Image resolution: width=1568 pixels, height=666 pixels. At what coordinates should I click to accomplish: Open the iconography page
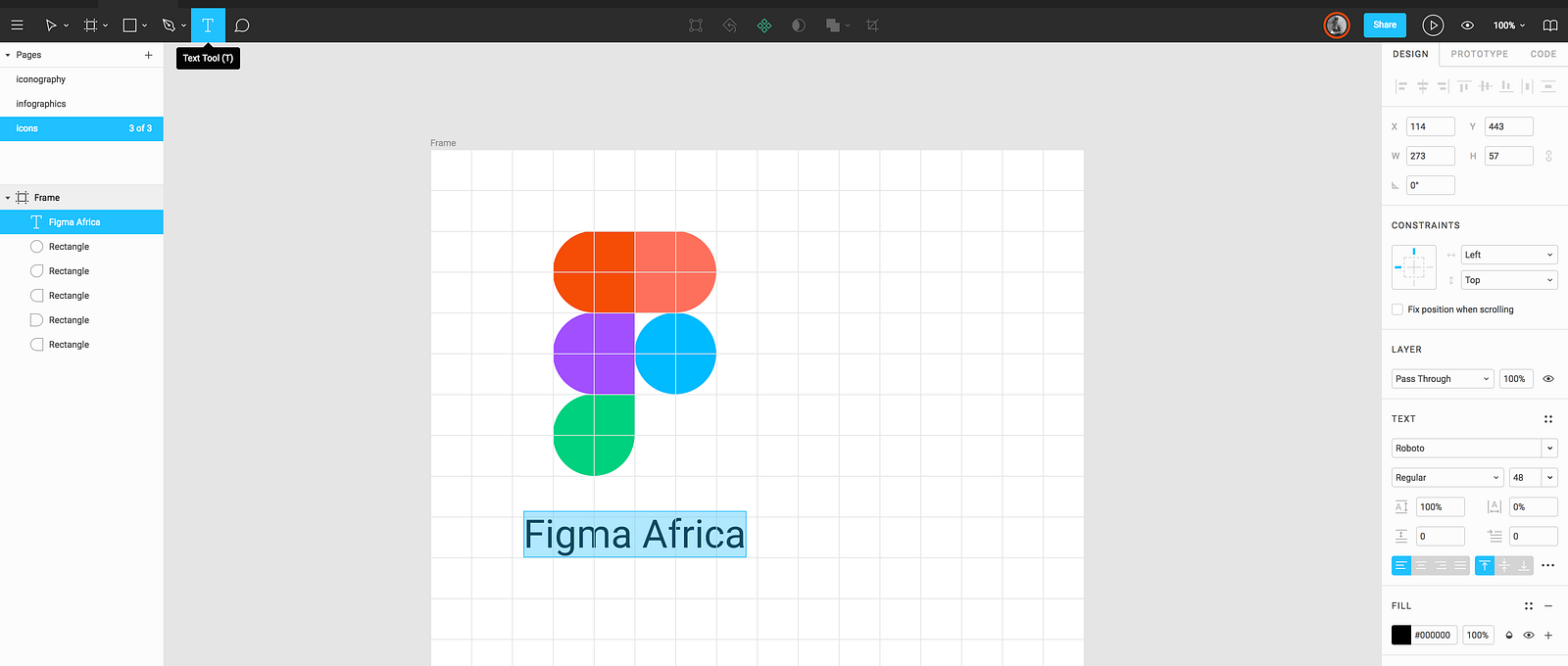(x=81, y=79)
